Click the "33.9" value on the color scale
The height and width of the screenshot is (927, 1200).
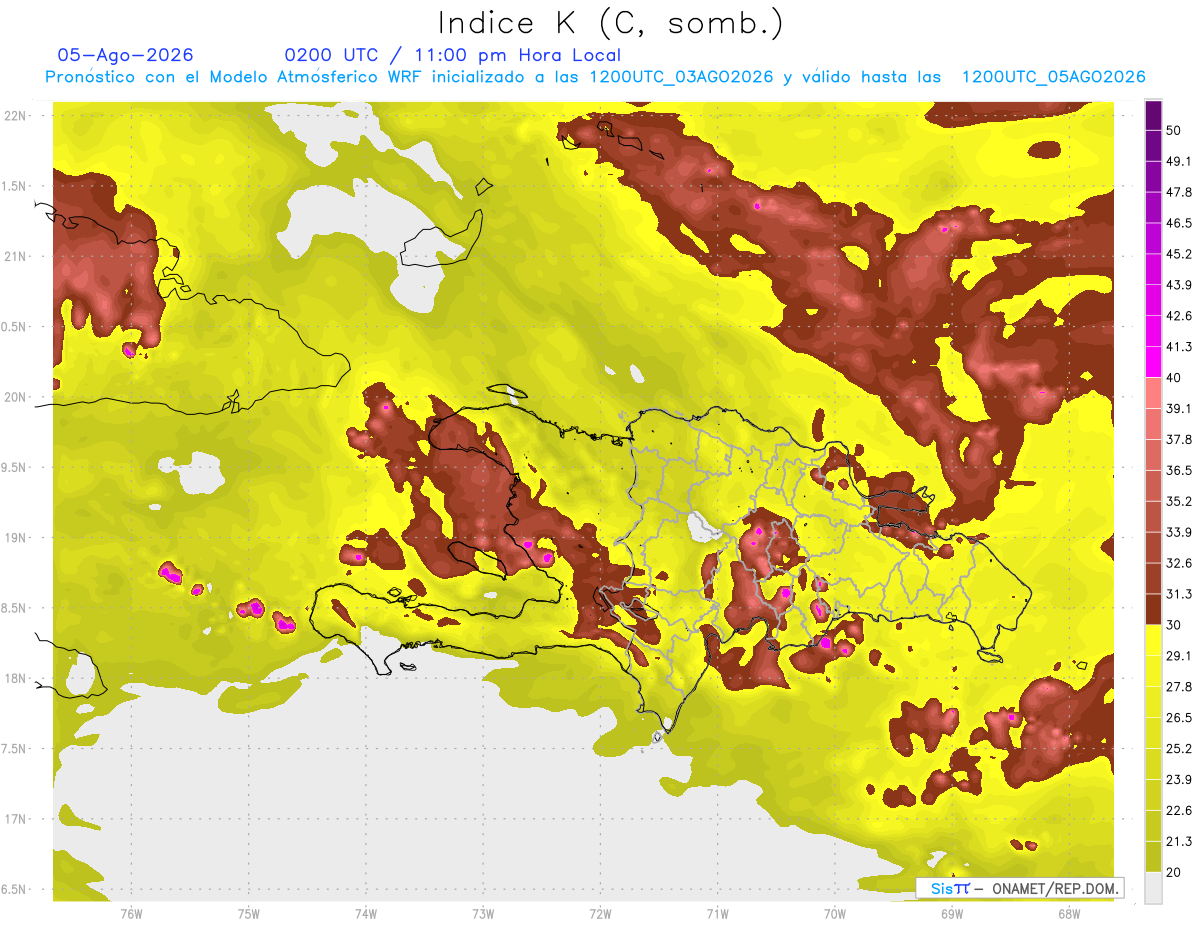(x=1178, y=532)
